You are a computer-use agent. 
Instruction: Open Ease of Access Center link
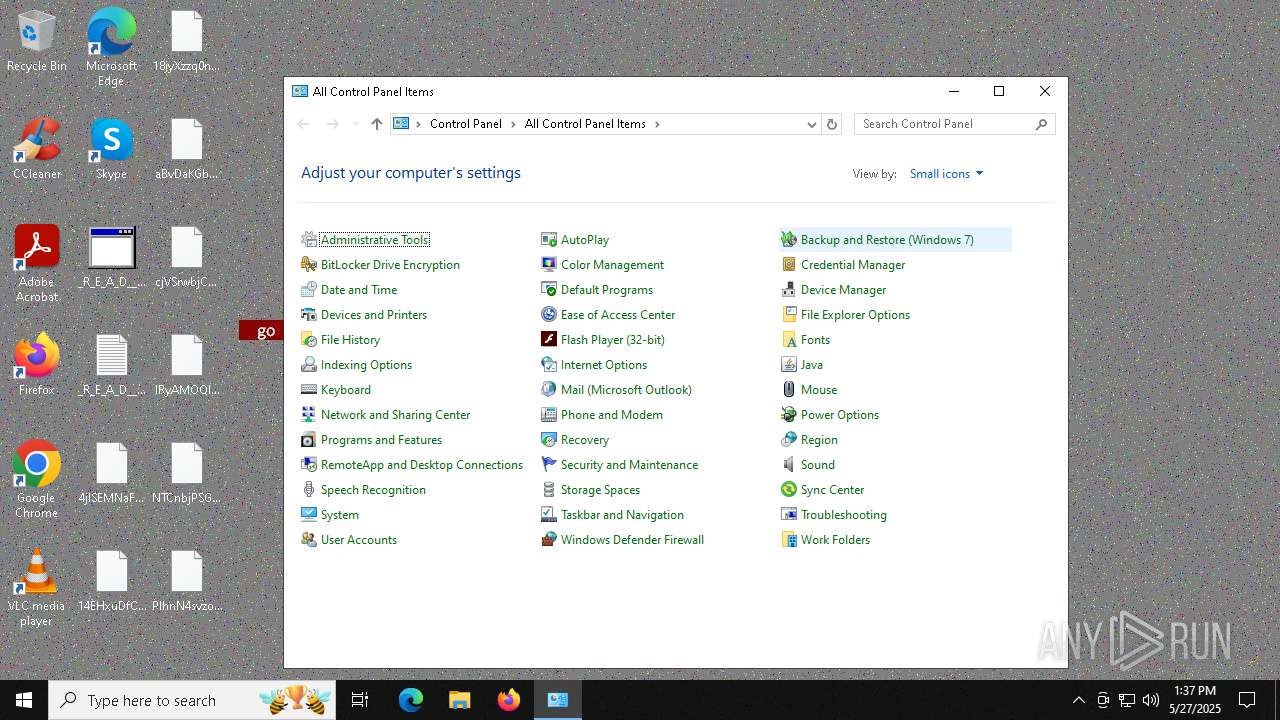(x=618, y=315)
